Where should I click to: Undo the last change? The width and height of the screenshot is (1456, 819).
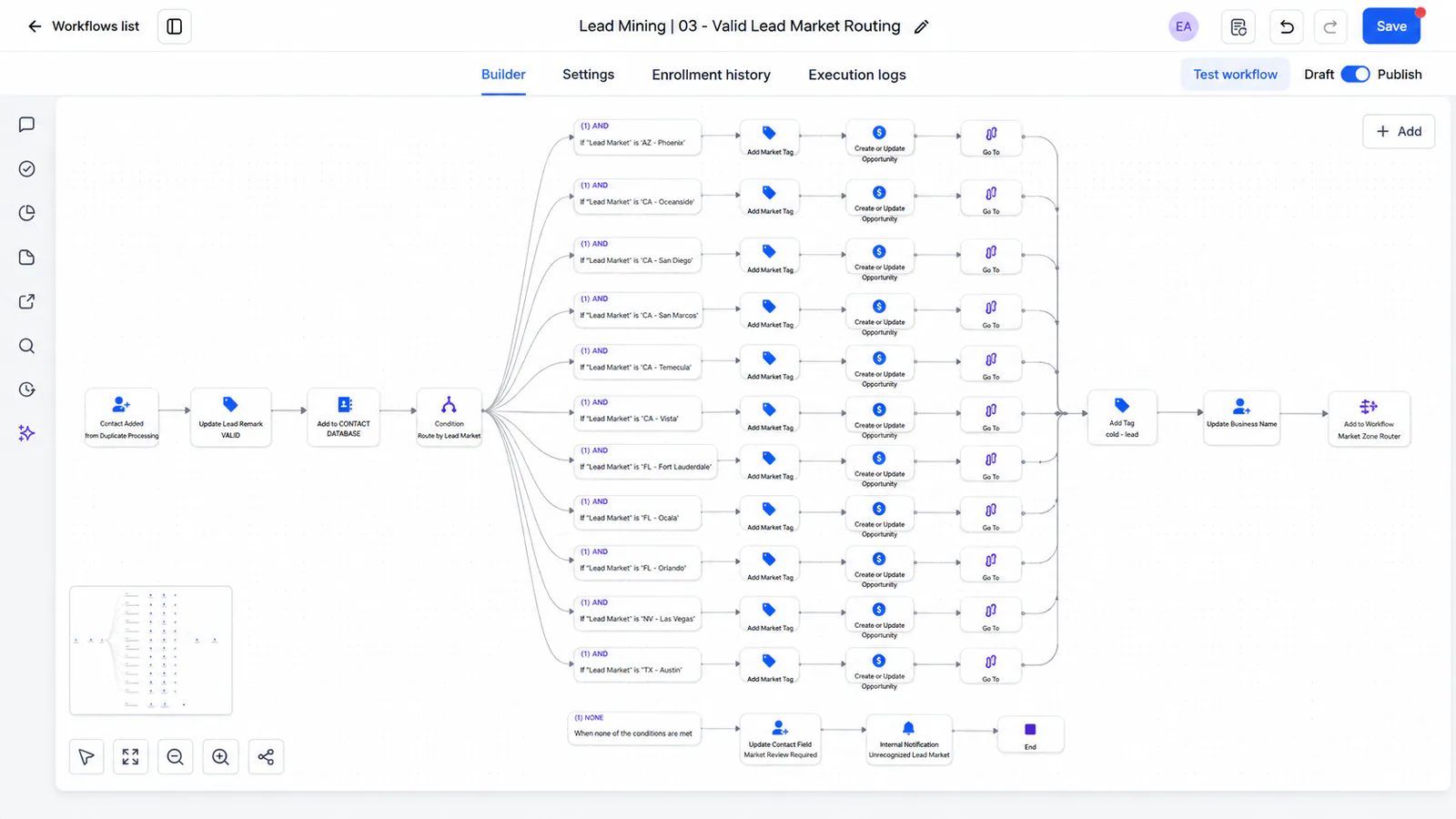[1287, 26]
